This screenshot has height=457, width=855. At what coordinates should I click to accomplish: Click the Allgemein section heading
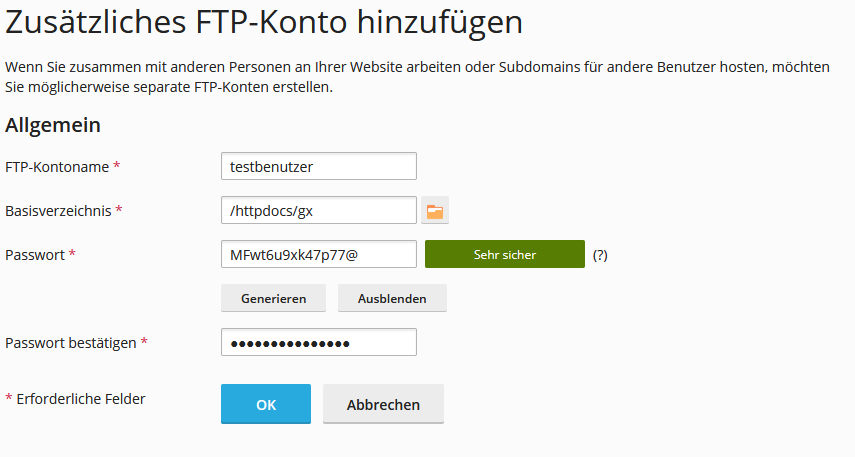click(53, 126)
